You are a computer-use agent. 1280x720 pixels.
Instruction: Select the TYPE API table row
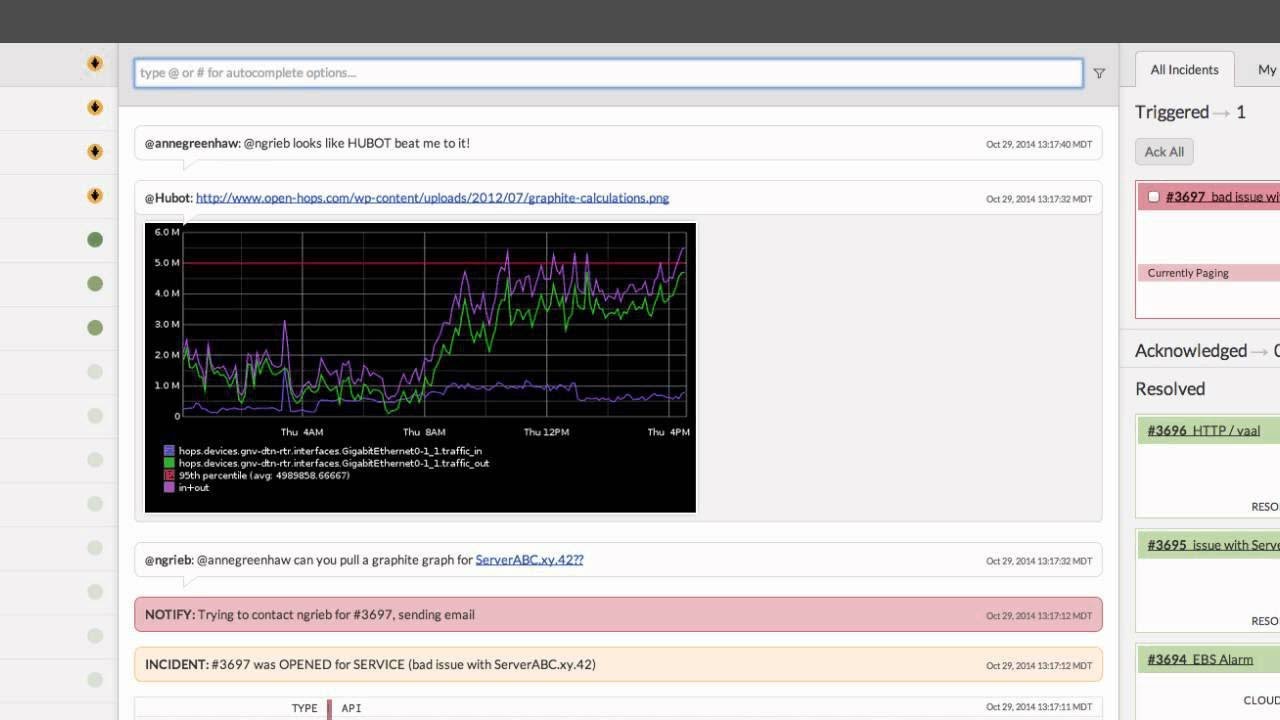tap(618, 708)
